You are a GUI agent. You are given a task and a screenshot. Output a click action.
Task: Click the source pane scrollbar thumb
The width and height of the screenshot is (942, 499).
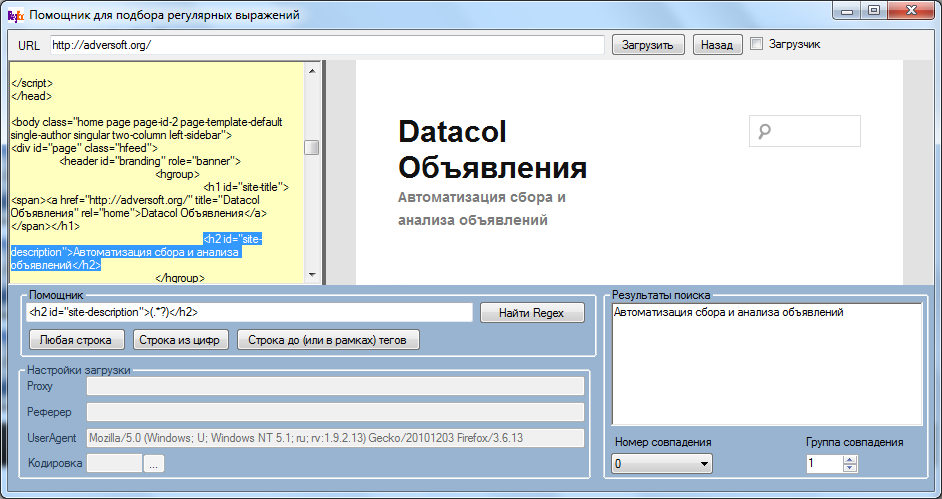coord(312,148)
